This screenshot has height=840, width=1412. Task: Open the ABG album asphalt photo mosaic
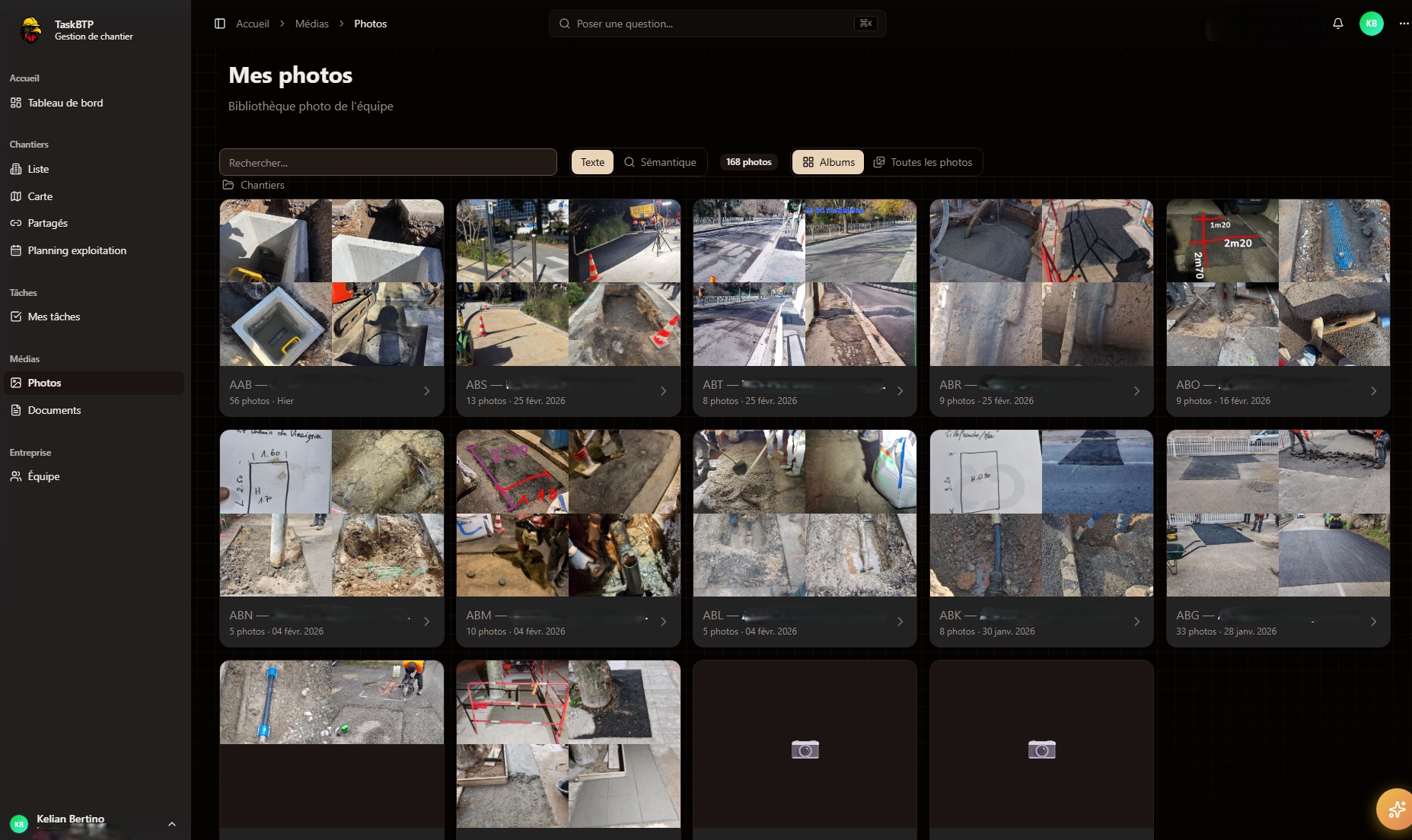coord(1278,513)
